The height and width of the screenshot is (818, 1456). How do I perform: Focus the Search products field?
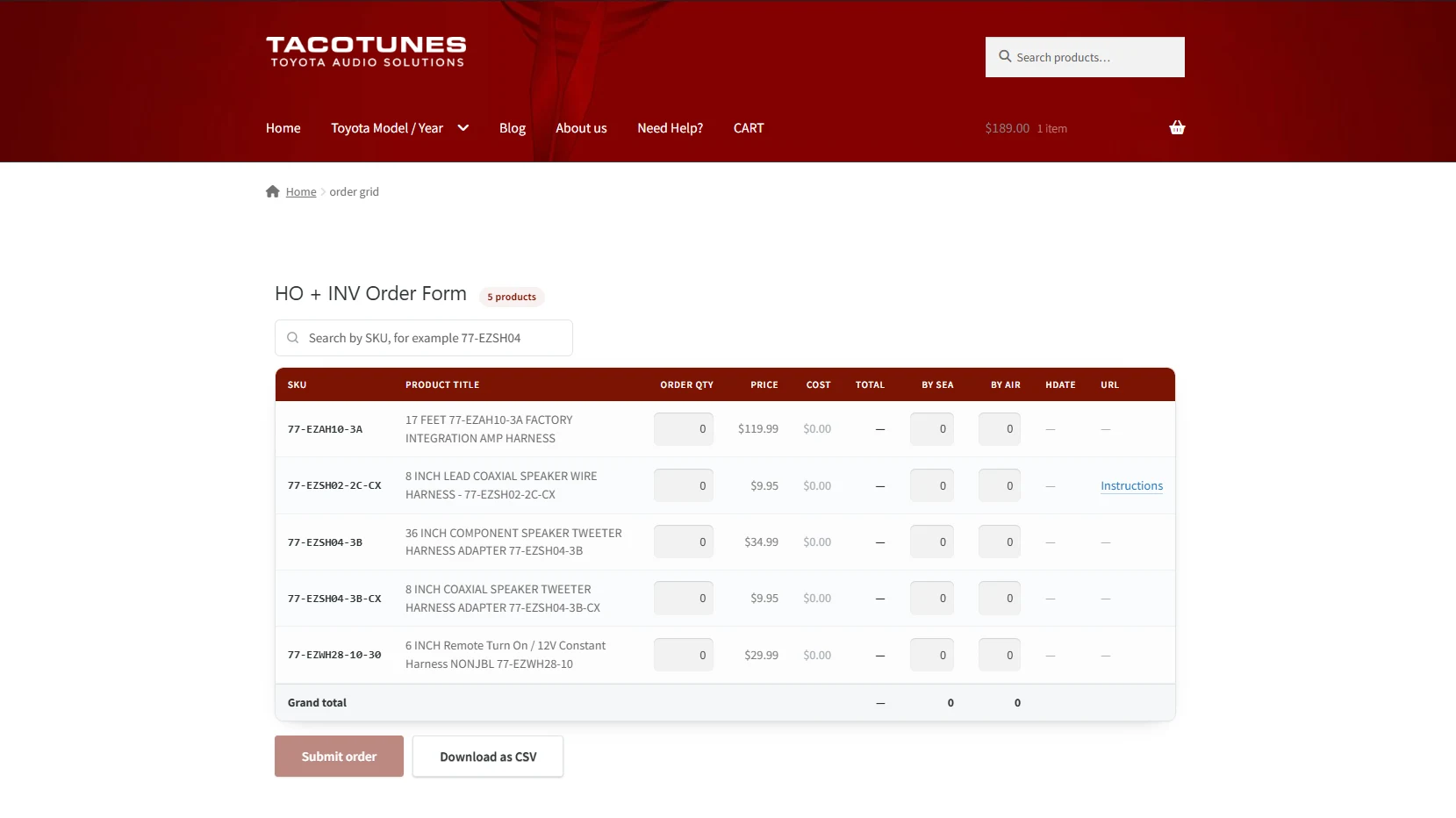(1085, 57)
